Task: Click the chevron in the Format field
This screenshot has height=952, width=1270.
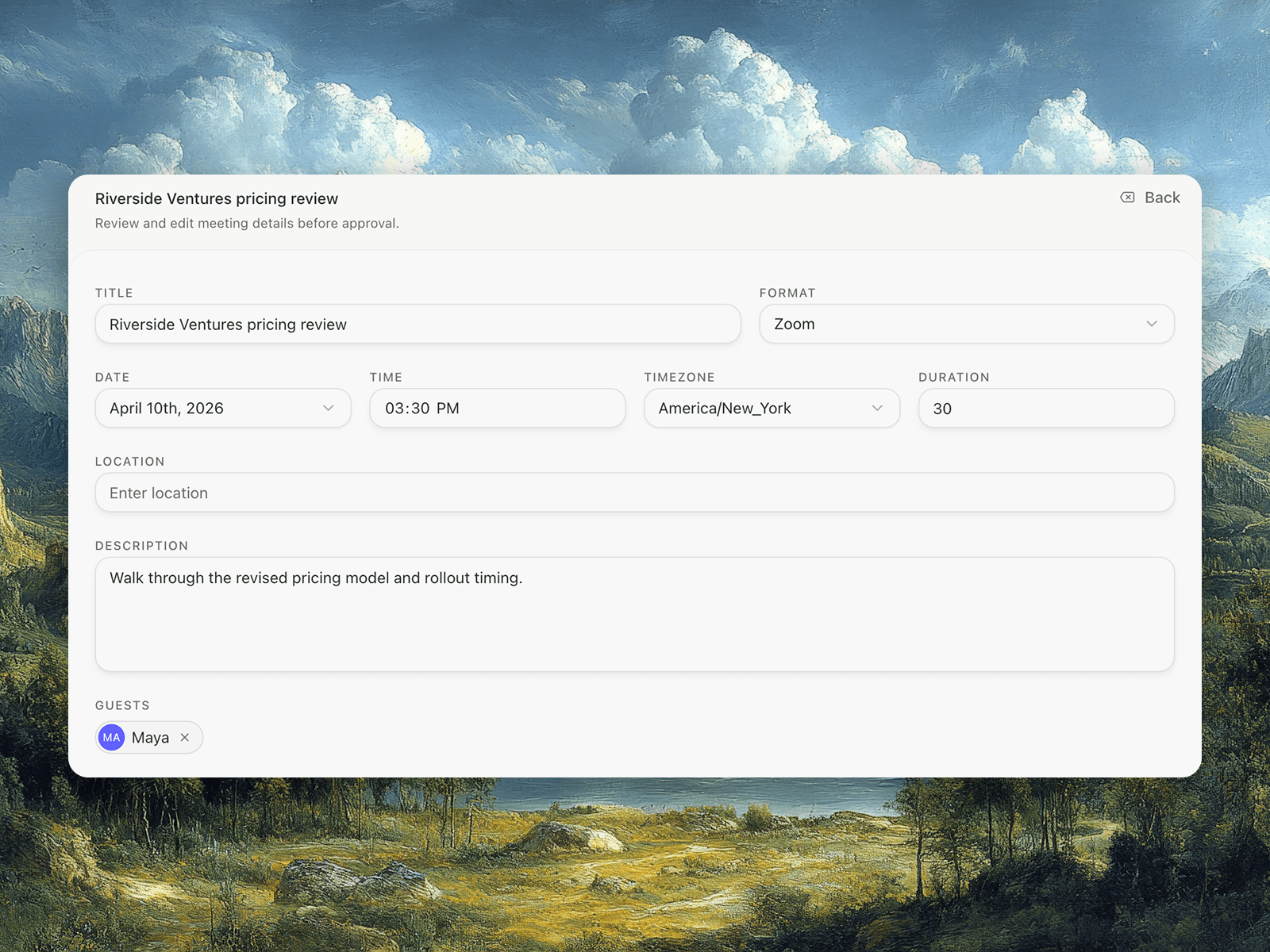Action: point(1152,324)
